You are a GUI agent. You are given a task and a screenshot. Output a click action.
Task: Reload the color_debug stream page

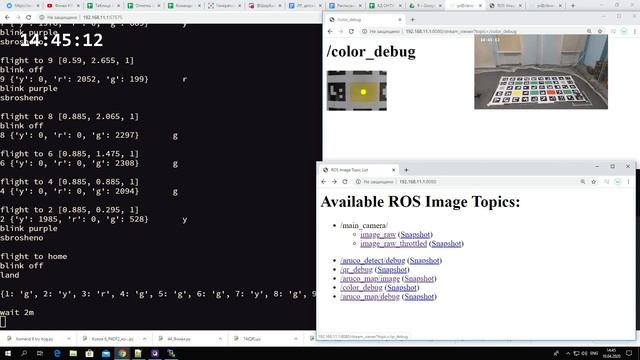click(351, 31)
